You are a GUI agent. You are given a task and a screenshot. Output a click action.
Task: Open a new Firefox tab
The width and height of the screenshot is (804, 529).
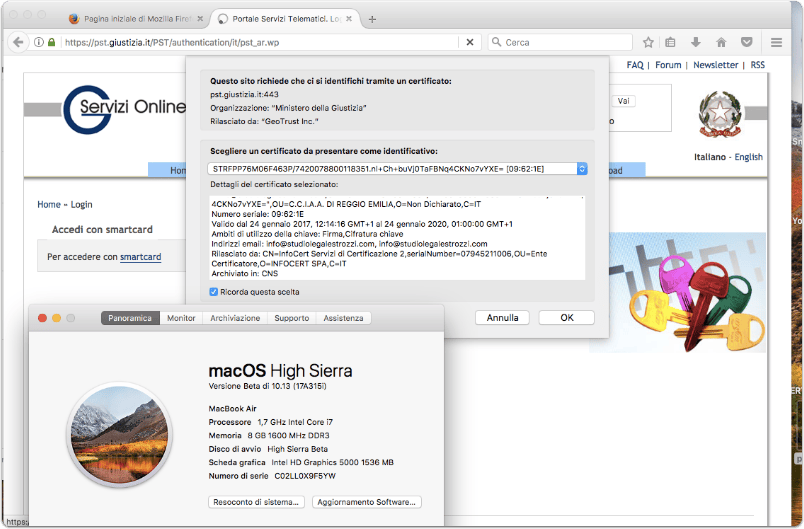coord(372,19)
